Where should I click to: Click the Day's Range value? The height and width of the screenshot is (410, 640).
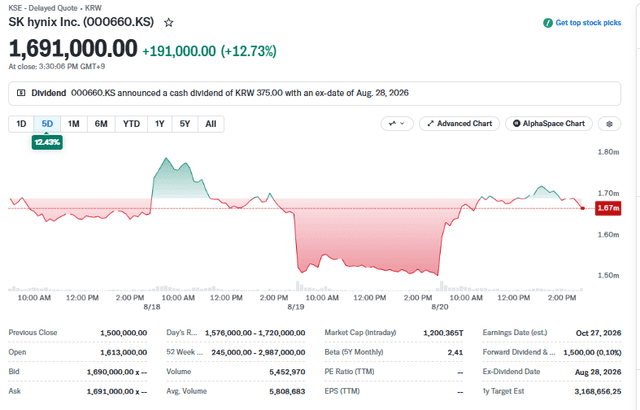(255, 333)
